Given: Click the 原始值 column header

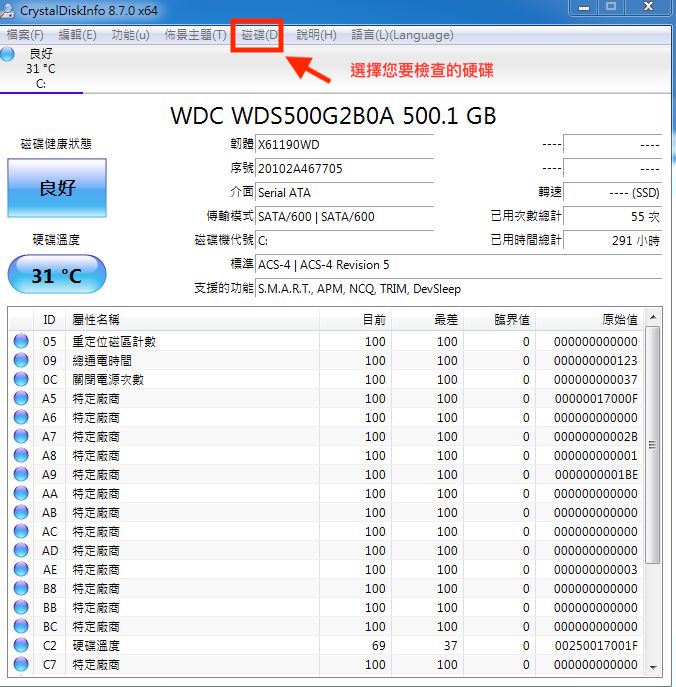Looking at the screenshot, I should (x=589, y=319).
